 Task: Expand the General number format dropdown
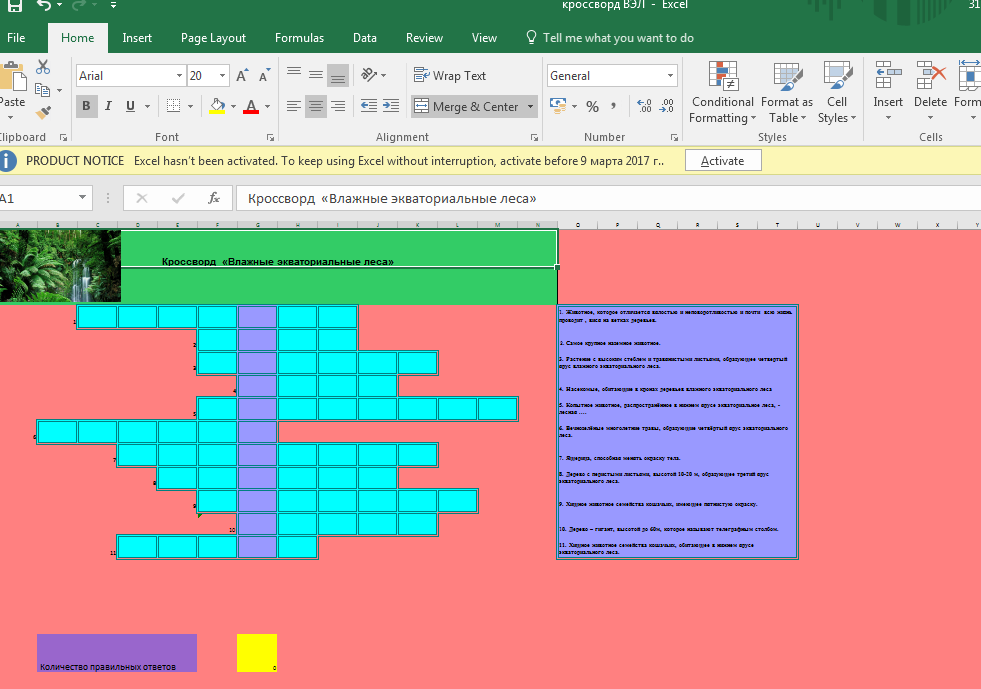[670, 76]
